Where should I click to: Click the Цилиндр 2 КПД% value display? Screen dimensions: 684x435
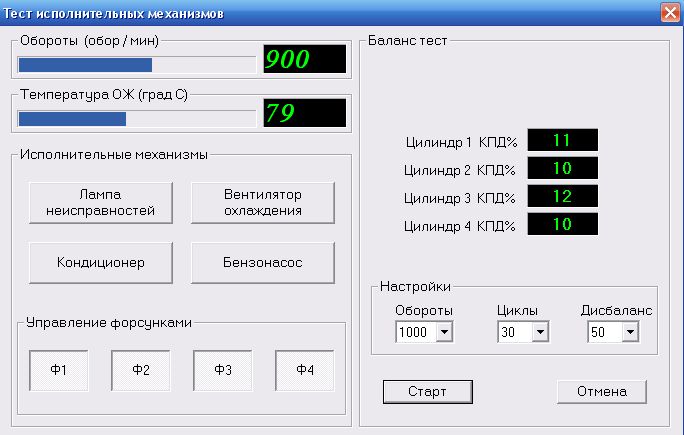pos(563,168)
